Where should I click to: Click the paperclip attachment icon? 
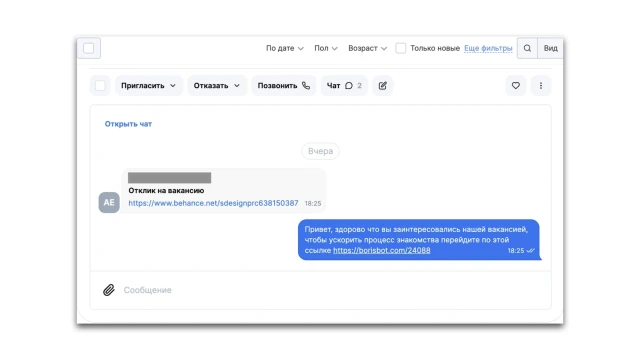tap(109, 290)
